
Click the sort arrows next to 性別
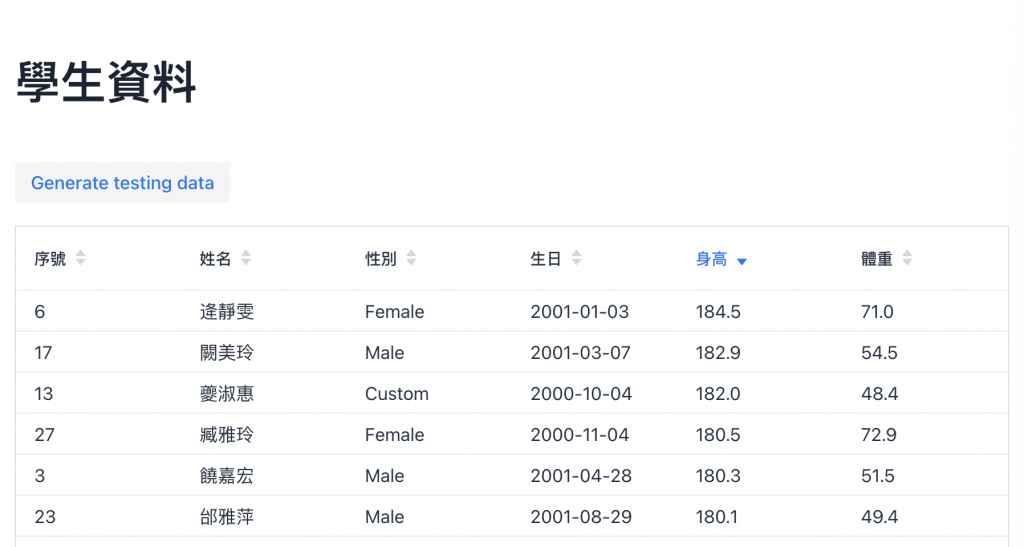pyautogui.click(x=411, y=259)
